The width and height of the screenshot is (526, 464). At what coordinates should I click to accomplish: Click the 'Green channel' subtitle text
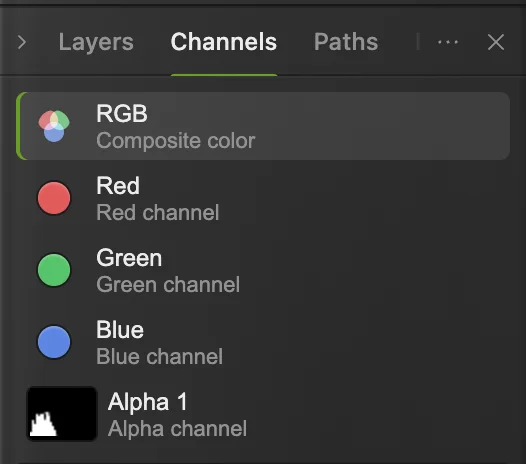click(x=168, y=285)
